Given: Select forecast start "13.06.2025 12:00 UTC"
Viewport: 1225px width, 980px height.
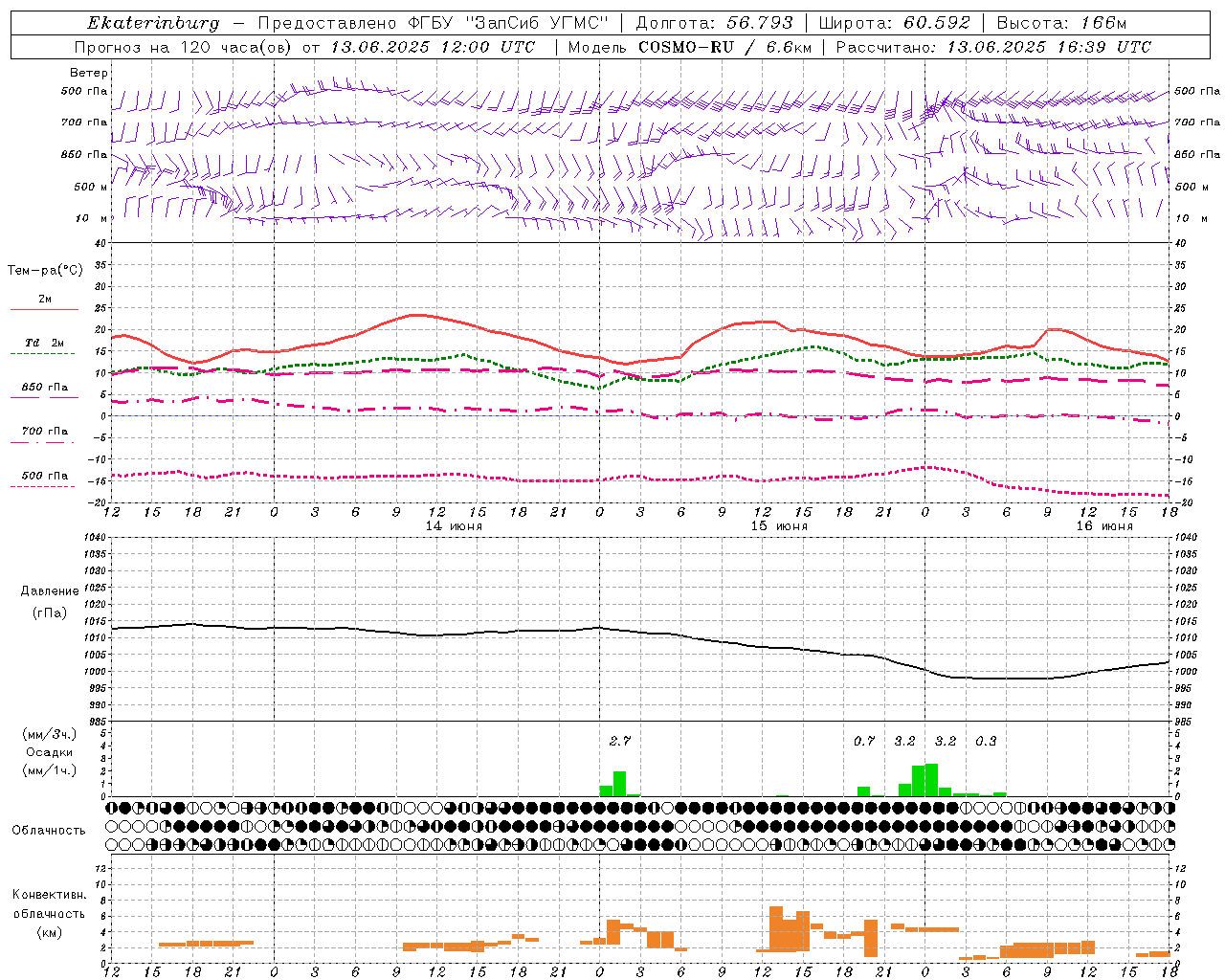Looking at the screenshot, I should pyautogui.click(x=434, y=47).
